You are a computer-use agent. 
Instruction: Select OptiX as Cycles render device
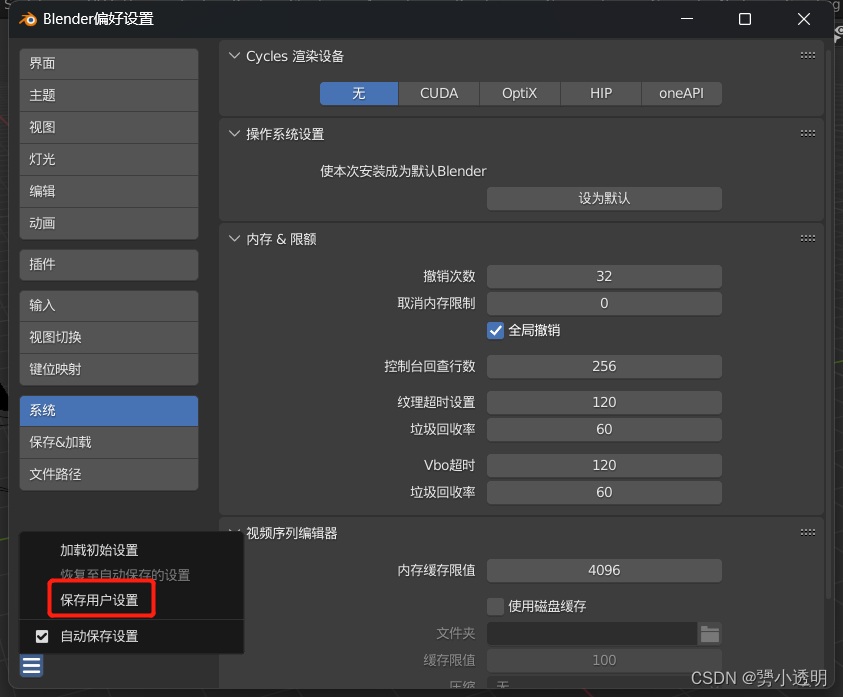click(x=519, y=94)
